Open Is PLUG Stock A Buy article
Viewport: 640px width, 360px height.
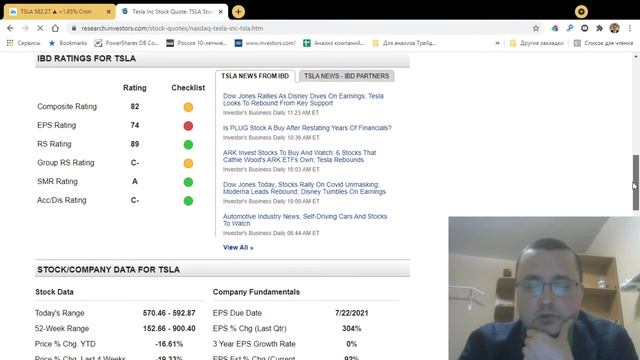coord(307,128)
